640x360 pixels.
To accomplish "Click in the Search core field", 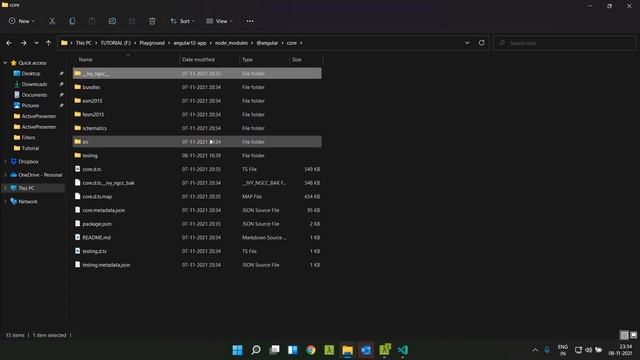I will (x=565, y=43).
